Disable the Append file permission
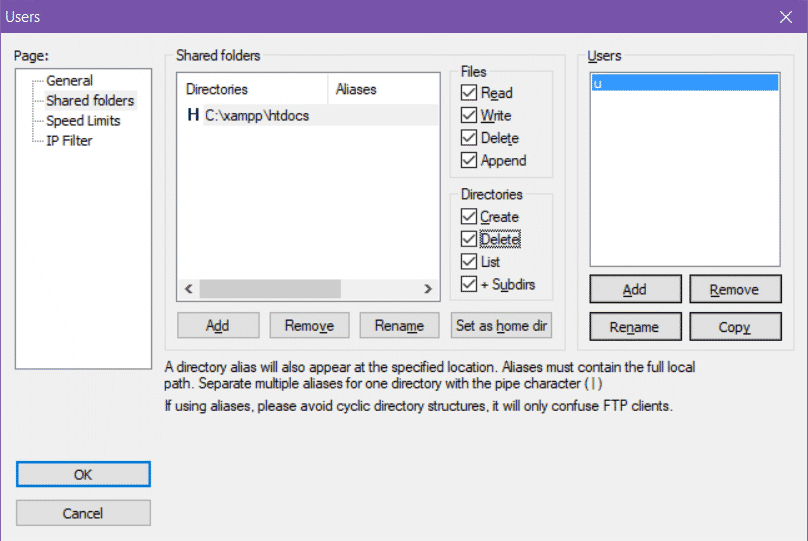Screen dimensions: 808x541 469,160
